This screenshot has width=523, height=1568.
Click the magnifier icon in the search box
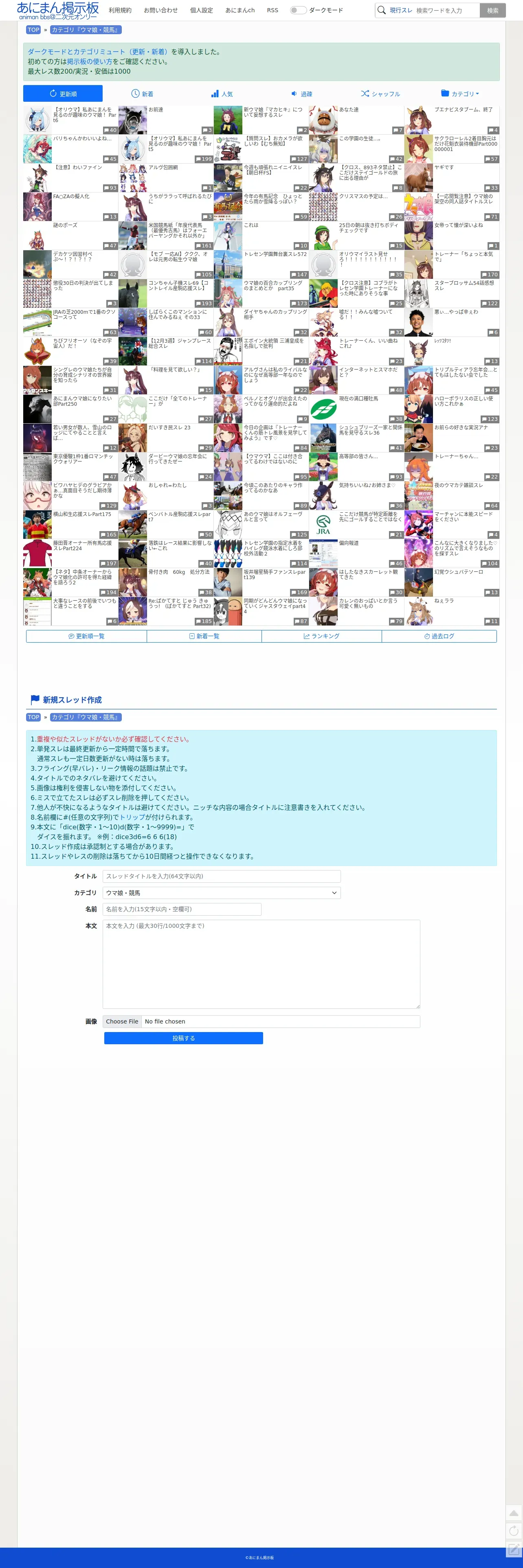tap(382, 10)
